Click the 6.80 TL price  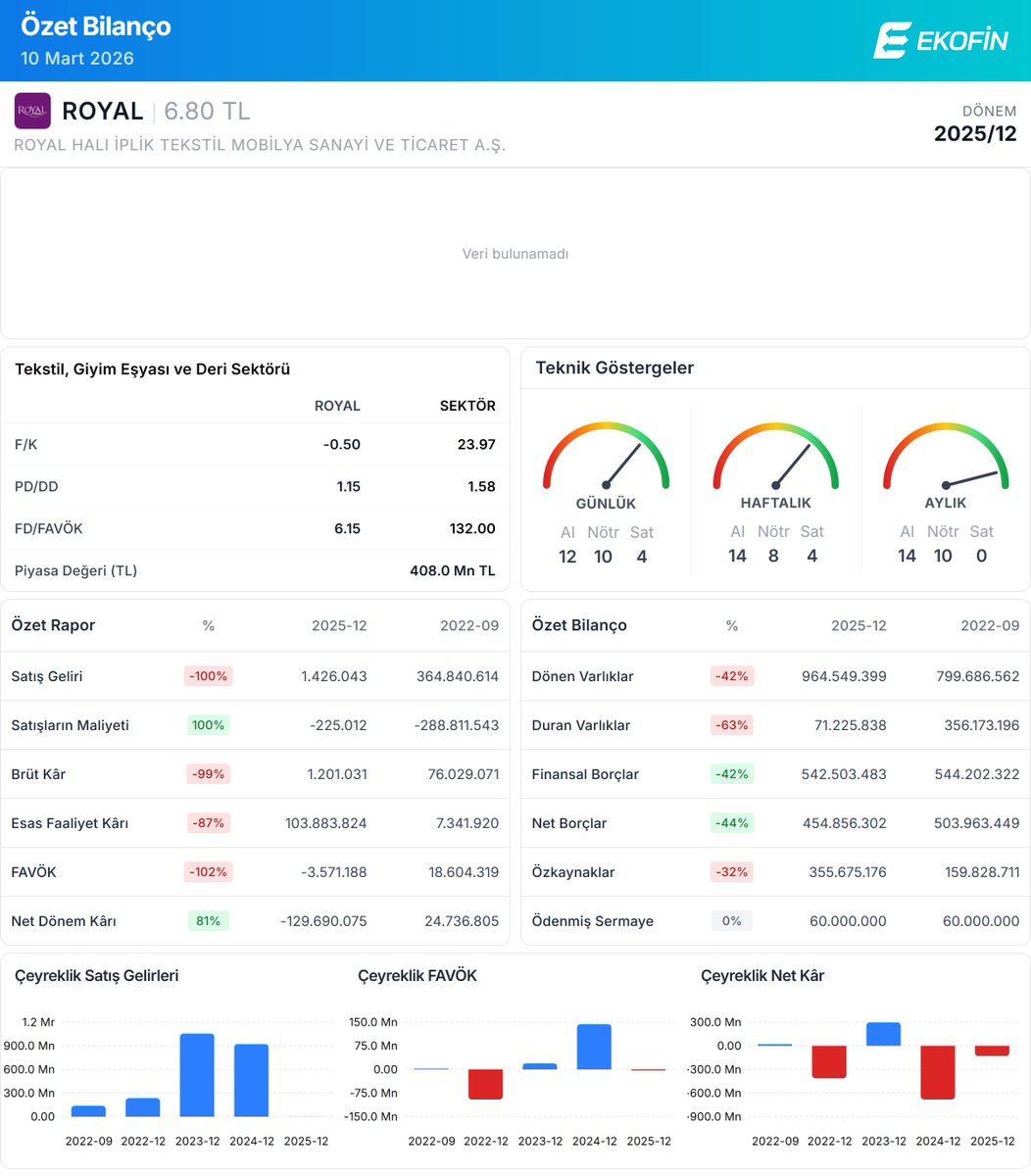coord(207,111)
